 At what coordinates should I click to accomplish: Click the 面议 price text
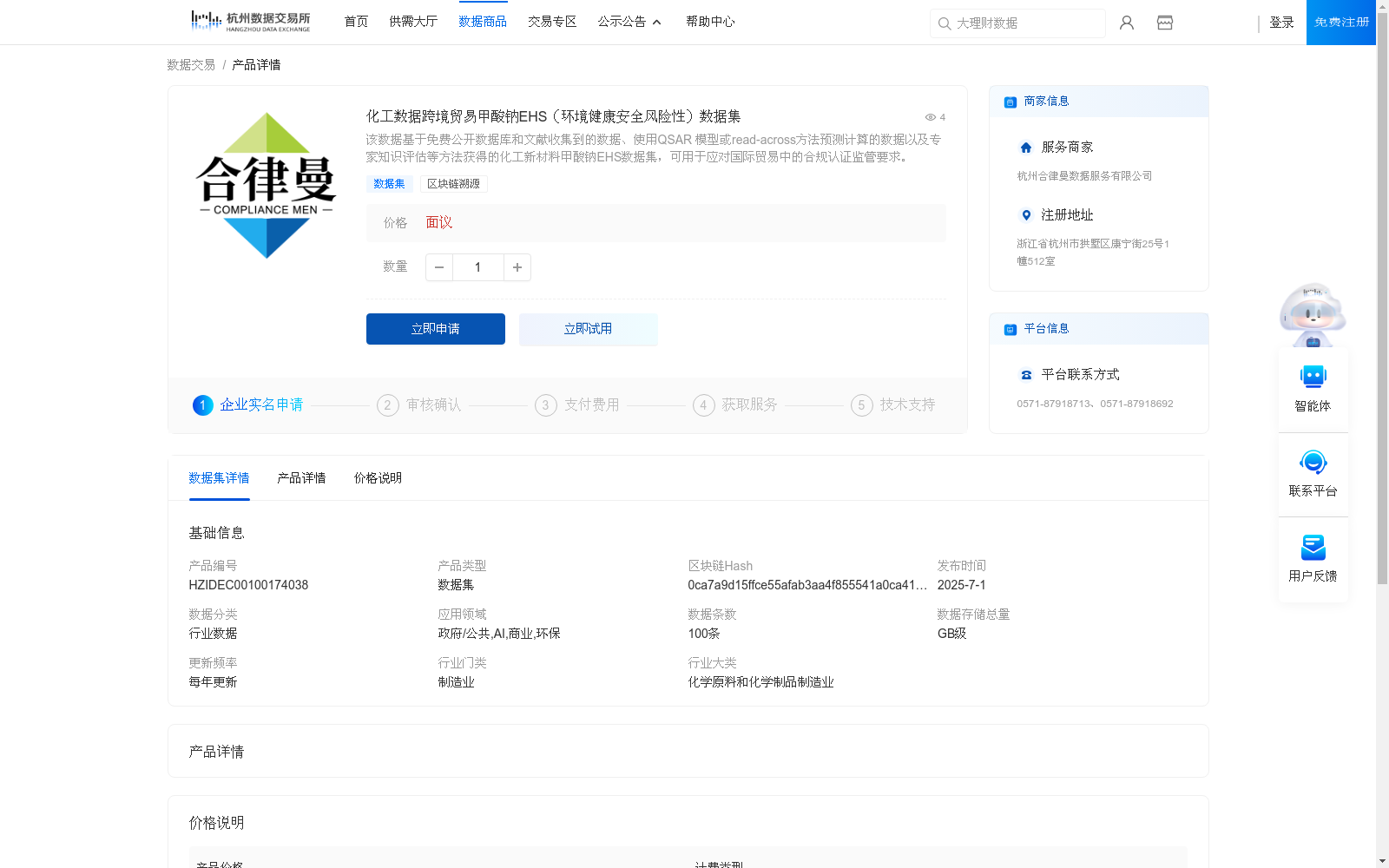click(439, 223)
